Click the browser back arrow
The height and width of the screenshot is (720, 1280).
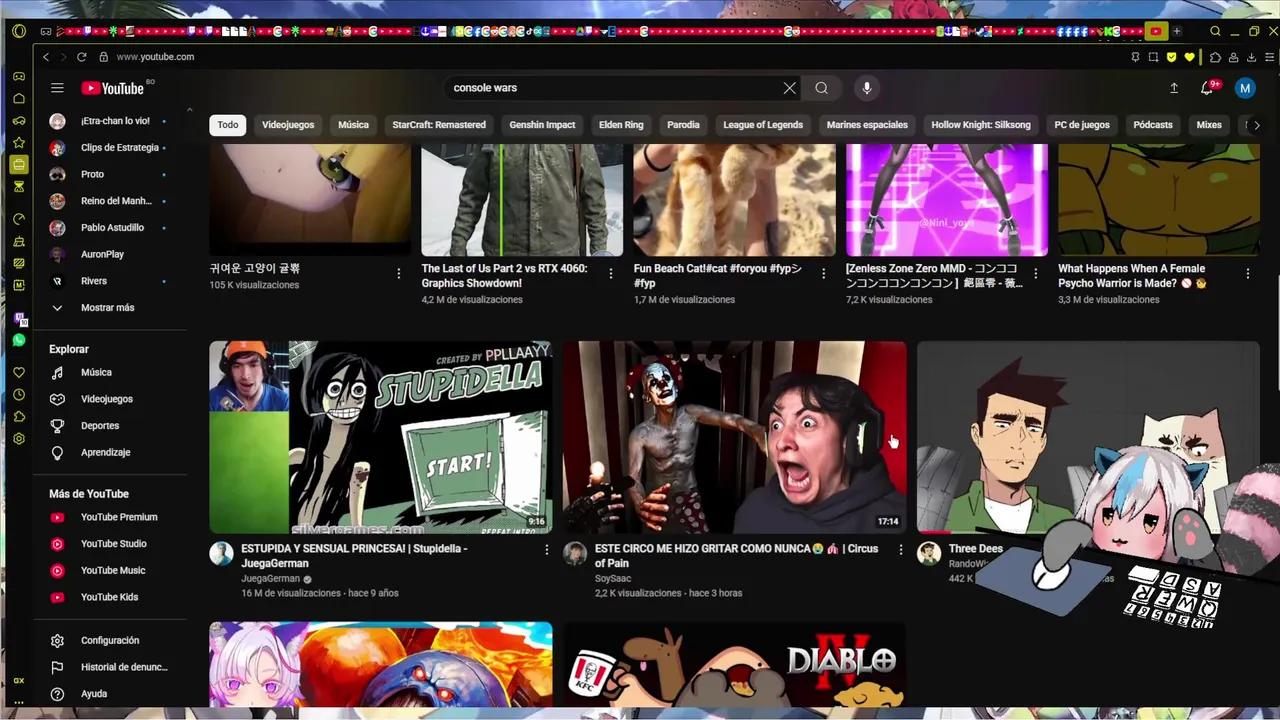[x=46, y=57]
